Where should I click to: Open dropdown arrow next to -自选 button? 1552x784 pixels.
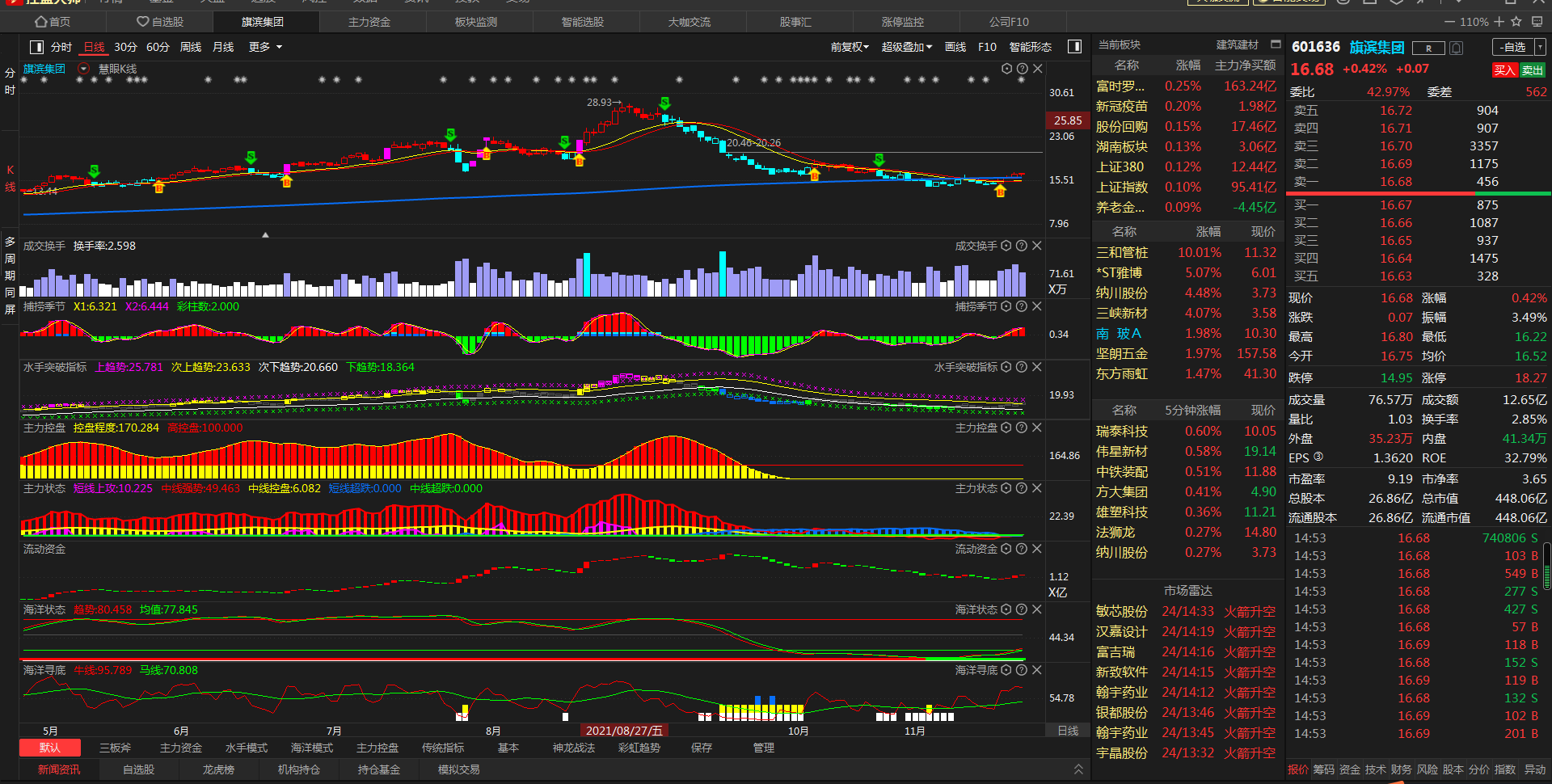(1541, 47)
